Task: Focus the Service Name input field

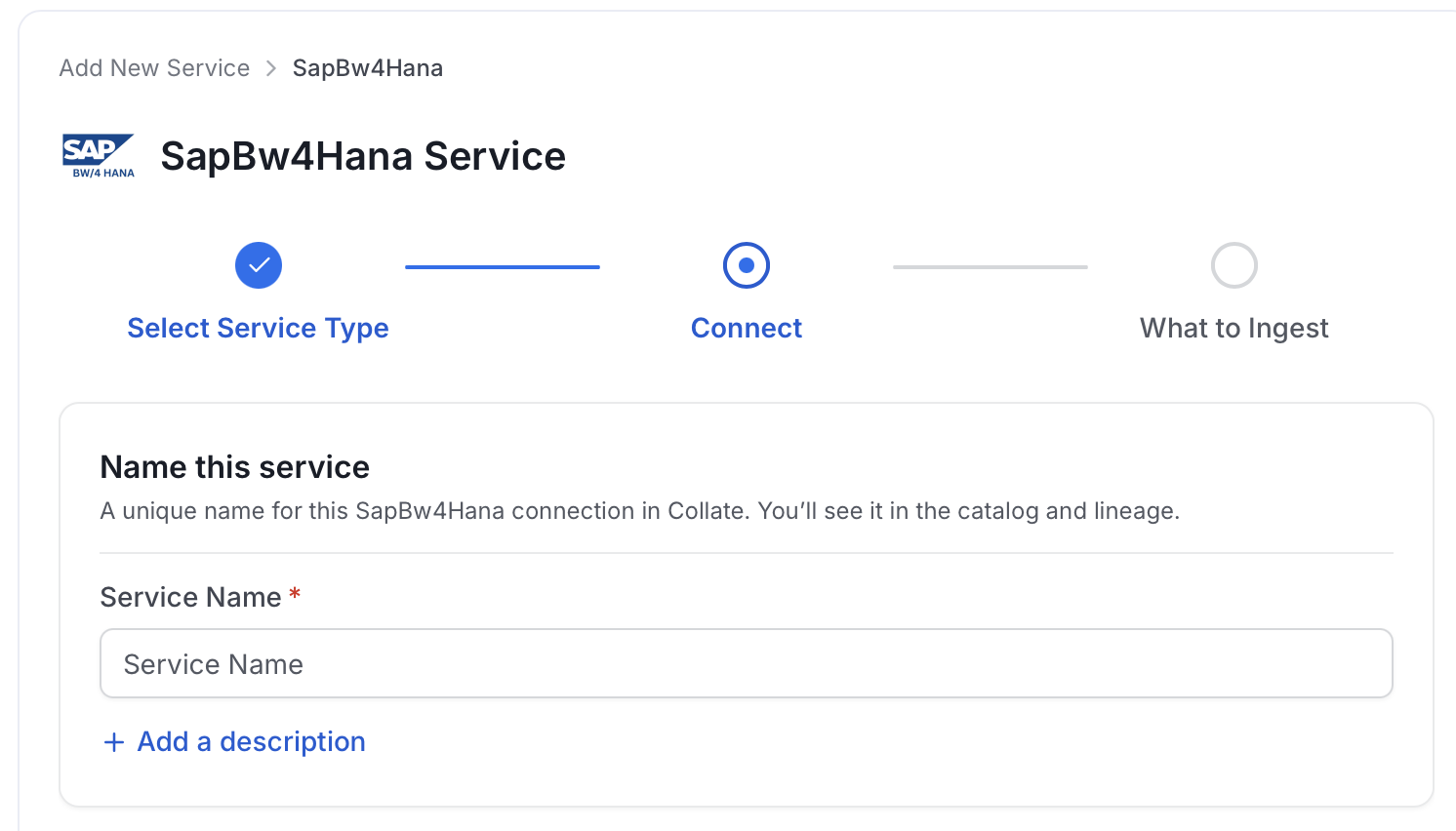Action: coord(747,663)
